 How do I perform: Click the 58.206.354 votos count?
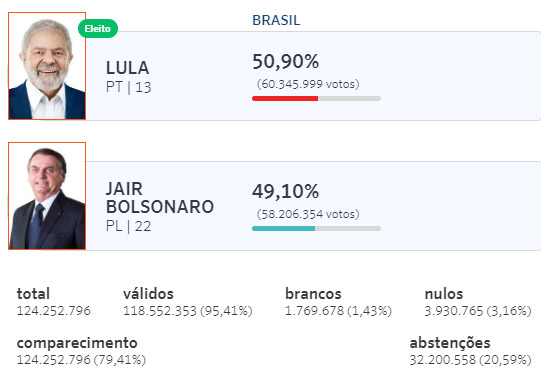(x=308, y=214)
